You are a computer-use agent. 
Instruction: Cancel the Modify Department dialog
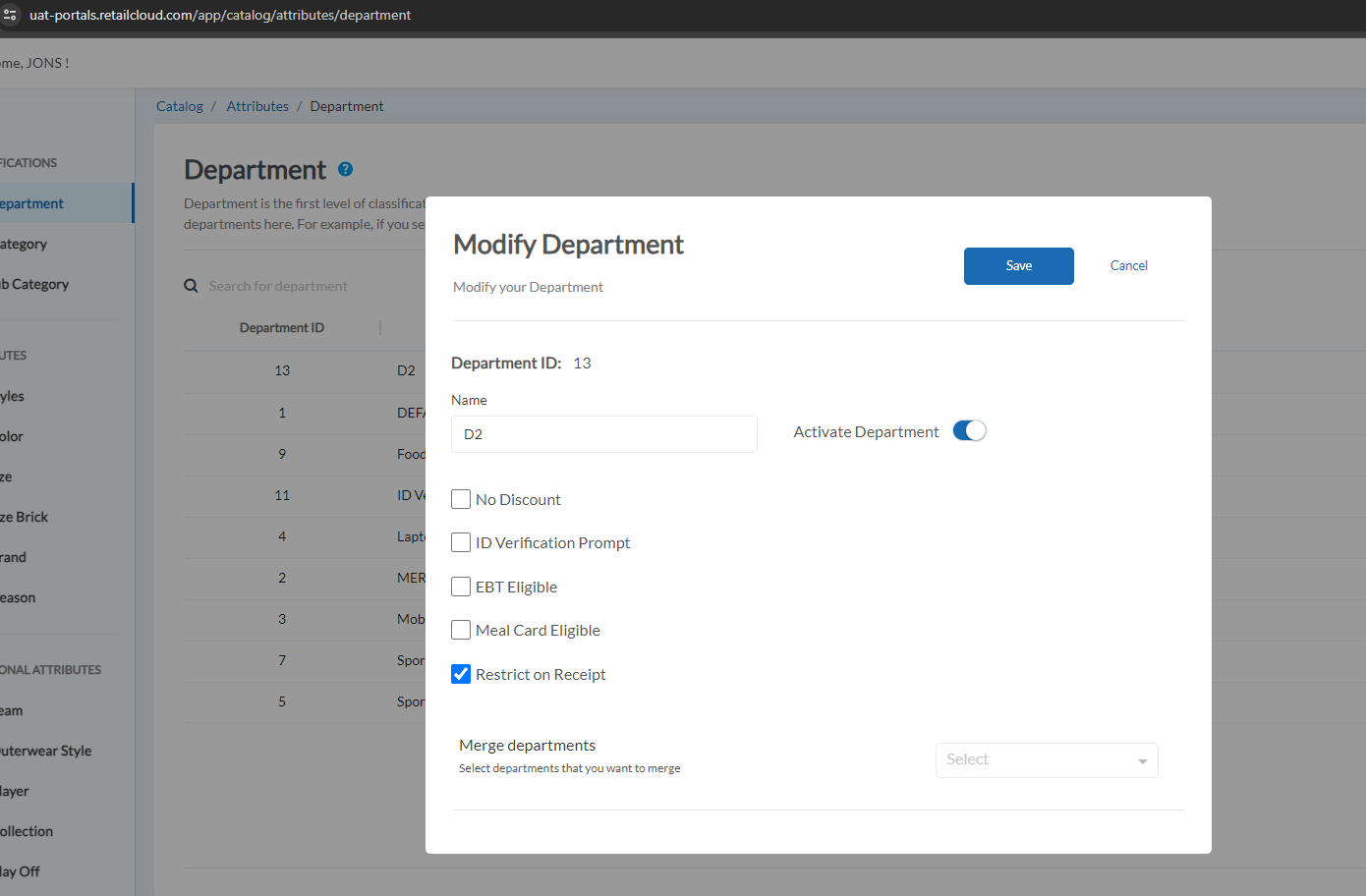(x=1129, y=265)
